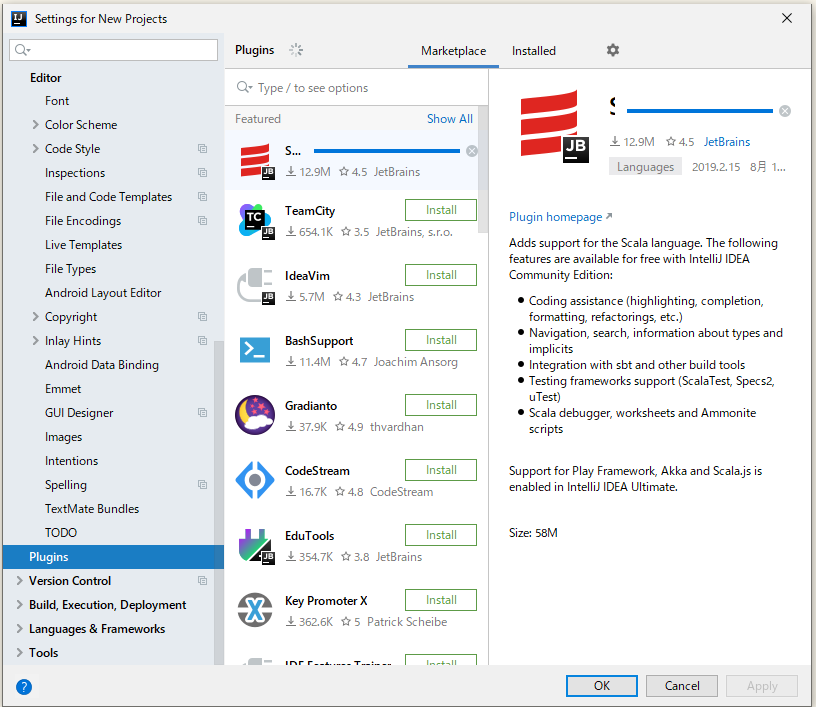Switch to the Marketplace tab
The width and height of the screenshot is (816, 707).
coord(453,51)
